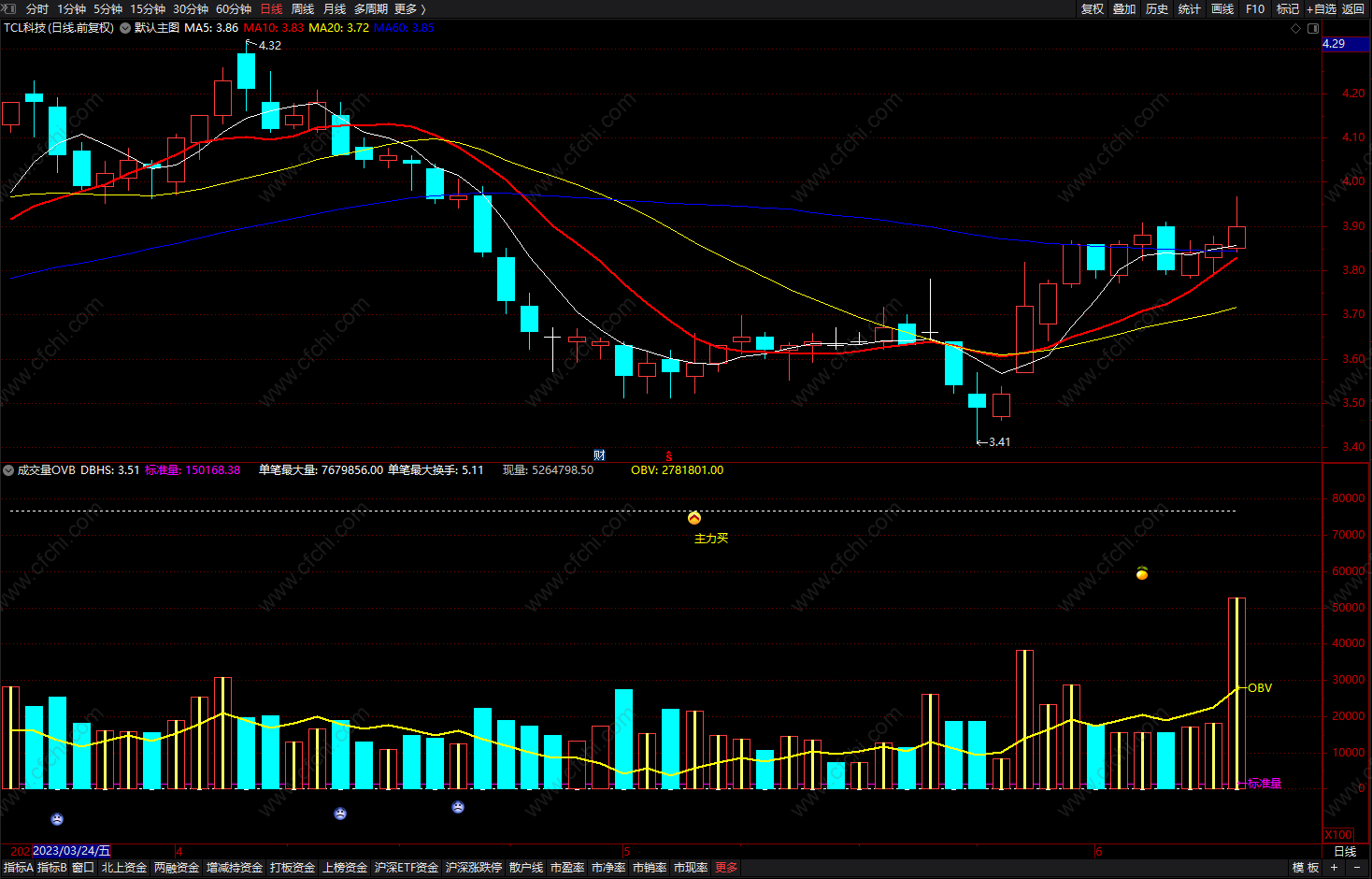Select the 60分钟 period
This screenshot has width=1372, height=879.
[x=234, y=8]
